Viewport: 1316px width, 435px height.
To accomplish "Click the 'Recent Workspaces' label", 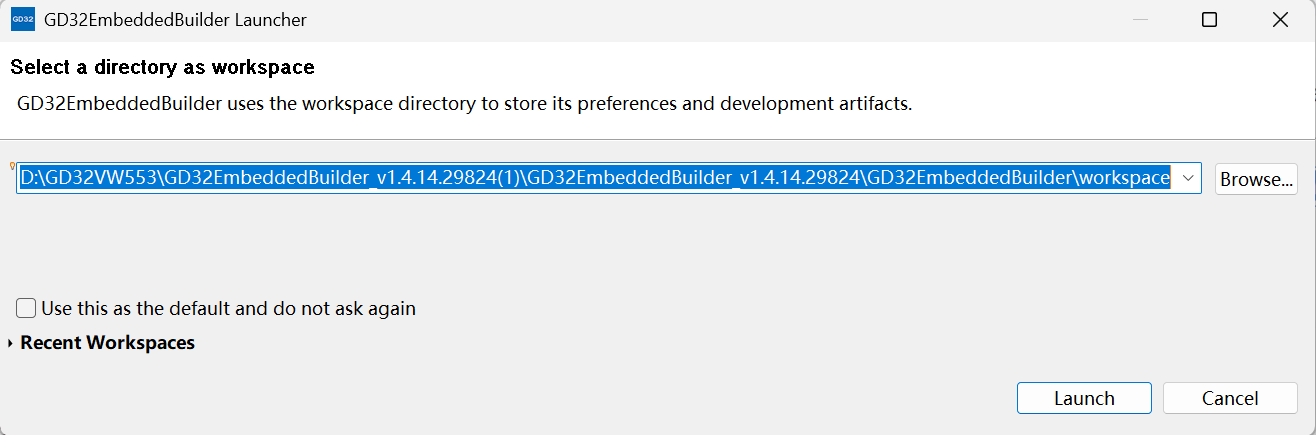I will pyautogui.click(x=108, y=343).
